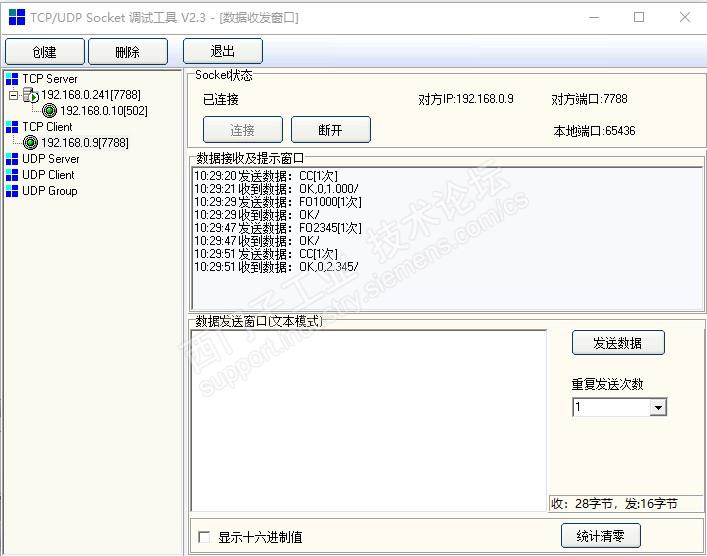Screen dimensions: 707x556
Task: Click the 退出 button
Action: point(223,51)
